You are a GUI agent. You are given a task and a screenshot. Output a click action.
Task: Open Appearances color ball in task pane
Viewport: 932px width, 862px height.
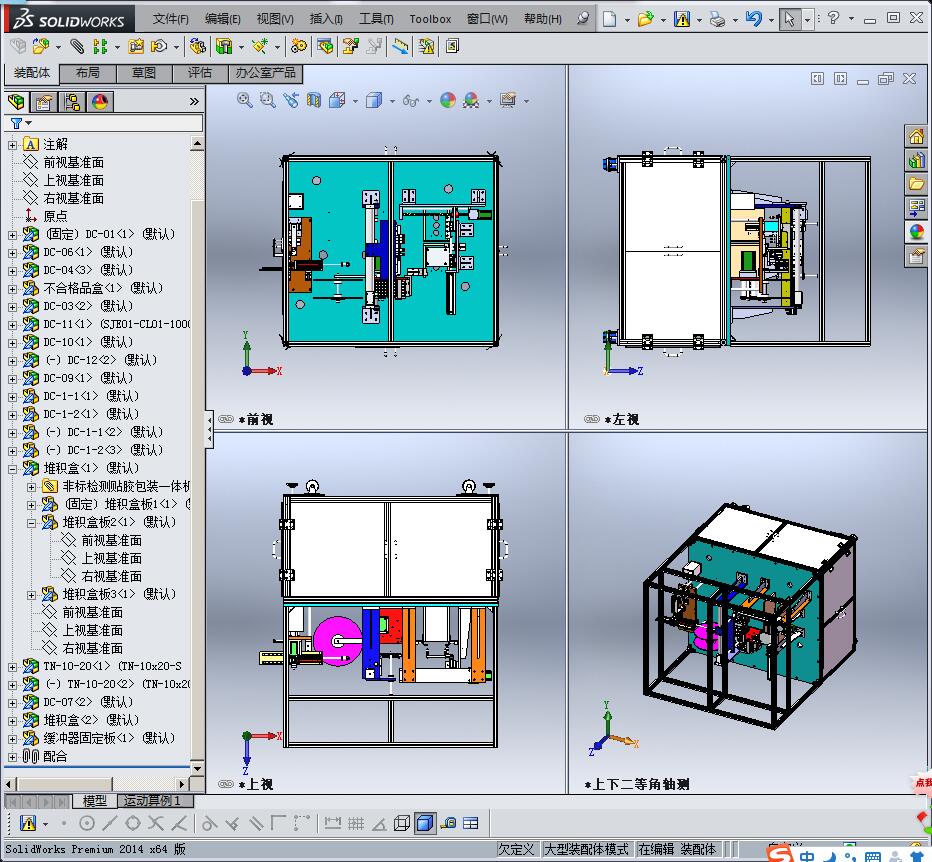pos(916,231)
